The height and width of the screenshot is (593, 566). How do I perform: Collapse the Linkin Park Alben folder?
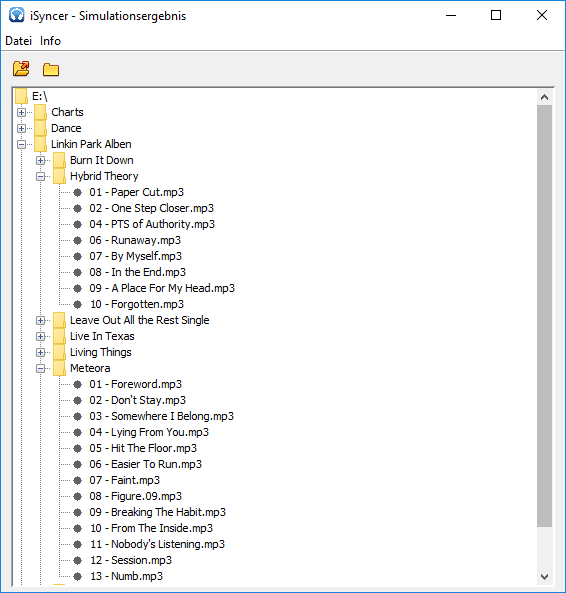tap(22, 144)
